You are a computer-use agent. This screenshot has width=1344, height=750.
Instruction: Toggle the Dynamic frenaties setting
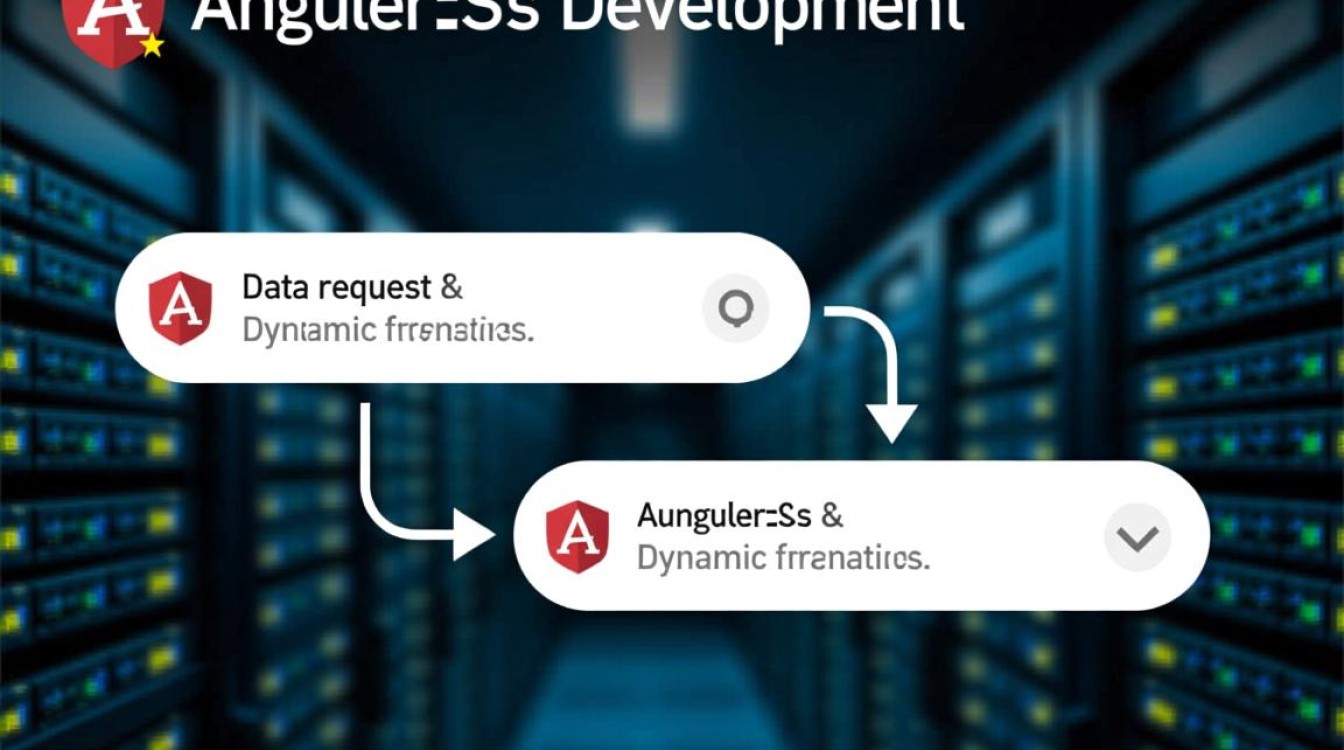pyautogui.click(x=390, y=330)
